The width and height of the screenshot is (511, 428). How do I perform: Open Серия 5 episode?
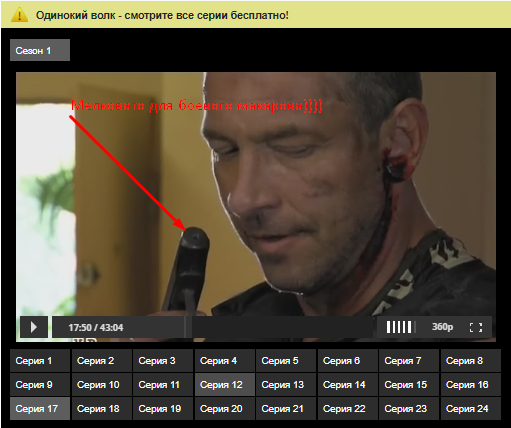pos(286,361)
